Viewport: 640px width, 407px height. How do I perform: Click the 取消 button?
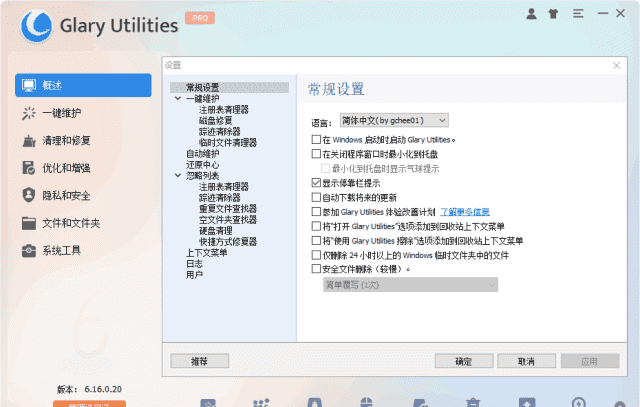tap(527, 361)
